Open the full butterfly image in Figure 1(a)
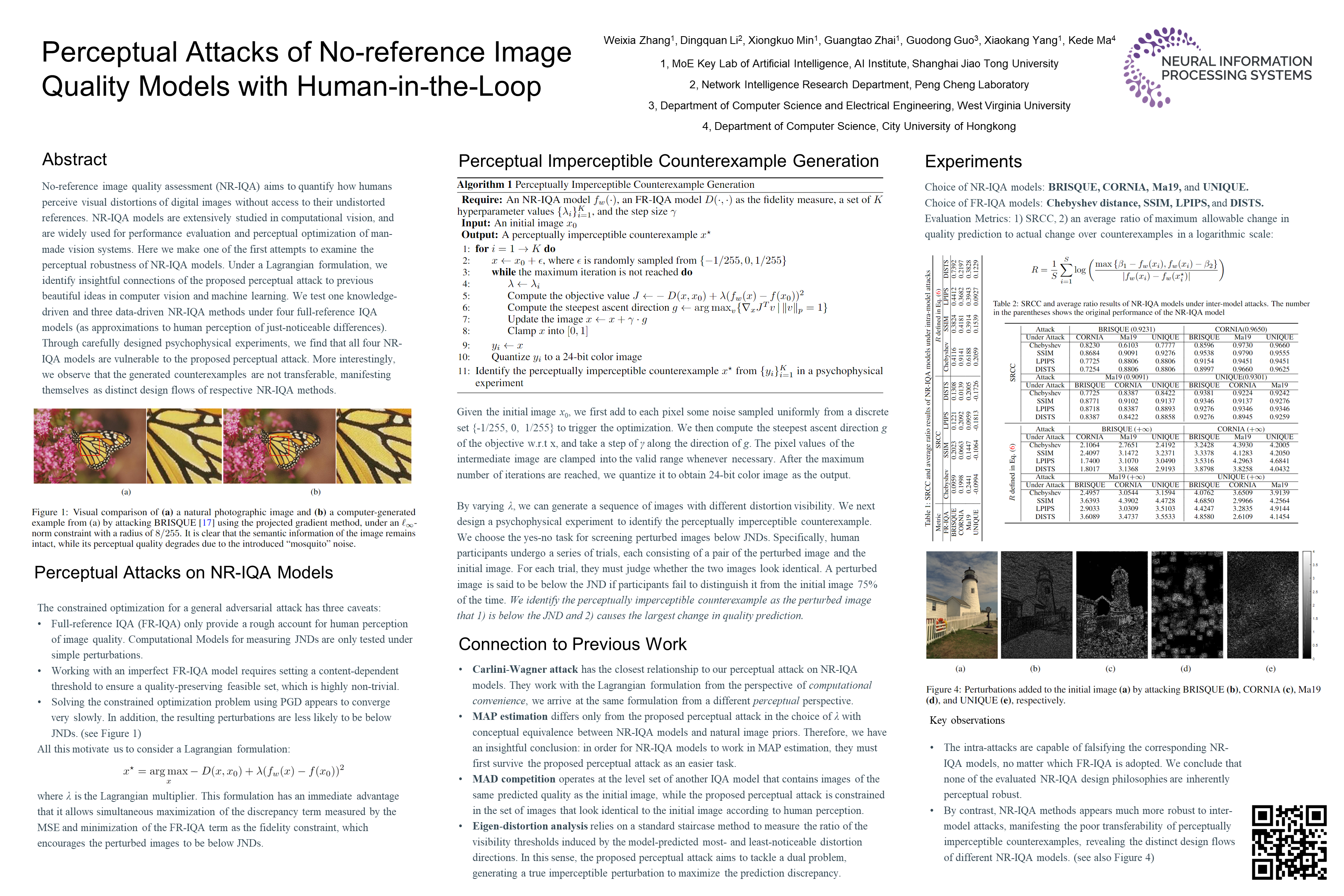 point(90,446)
